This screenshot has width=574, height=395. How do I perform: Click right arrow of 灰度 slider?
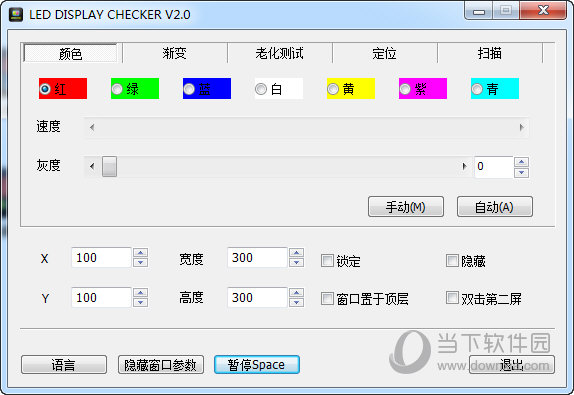pos(464,166)
